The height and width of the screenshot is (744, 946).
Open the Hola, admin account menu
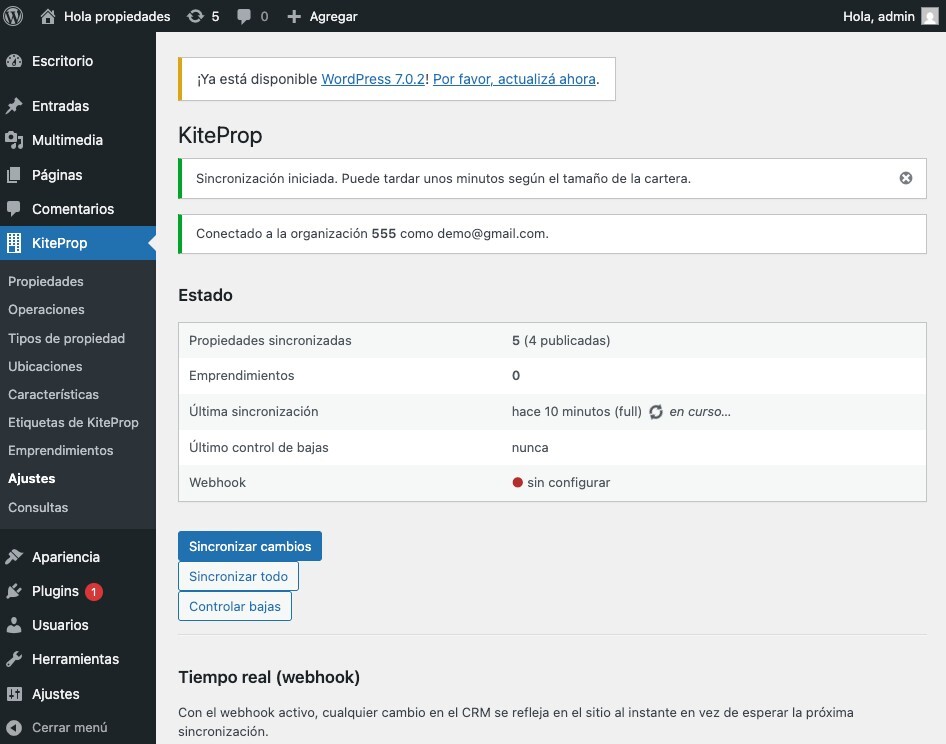pyautogui.click(x=890, y=16)
